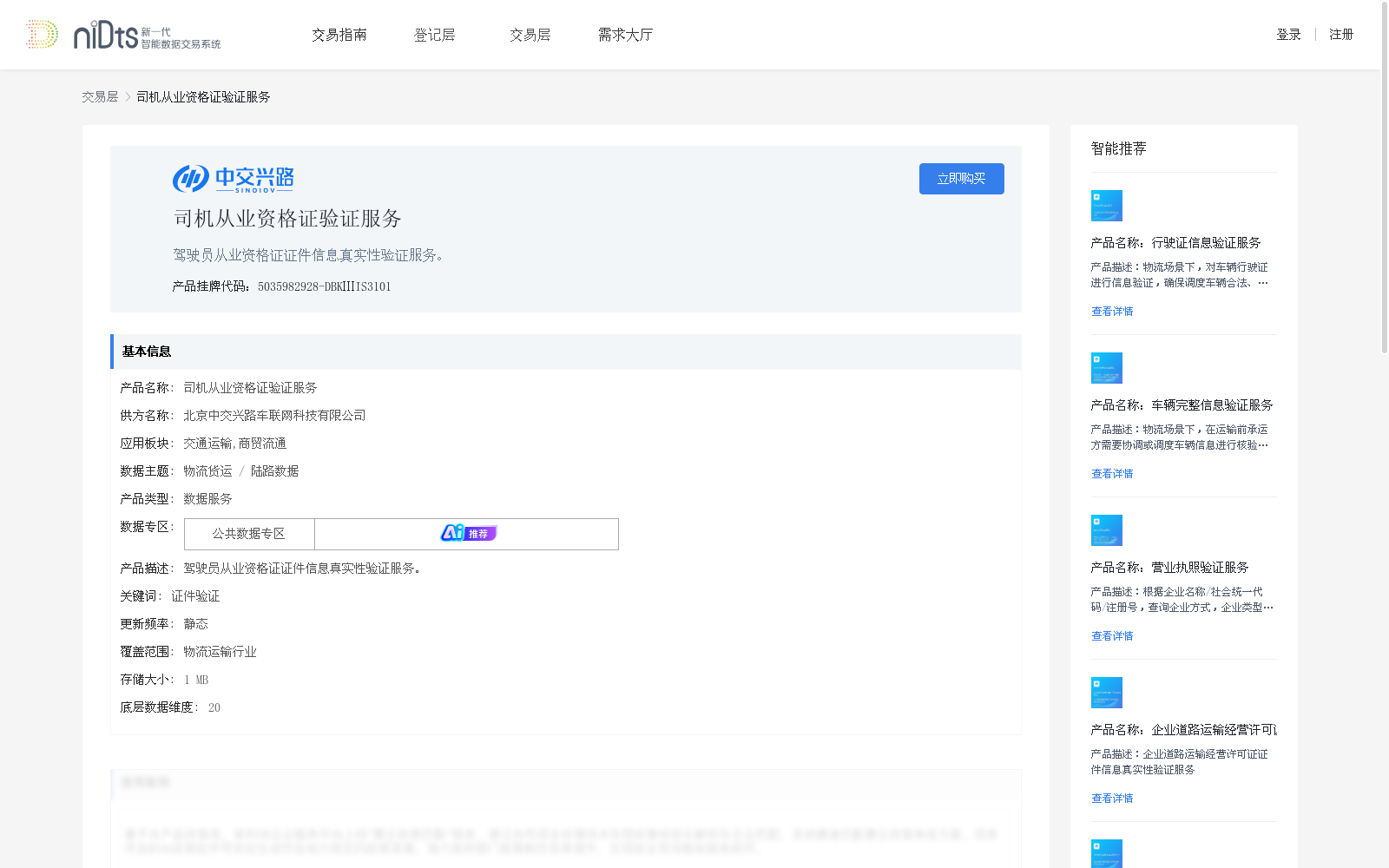1389x868 pixels.
Task: Click the 智能推荐 panel heading
Action: click(1118, 148)
